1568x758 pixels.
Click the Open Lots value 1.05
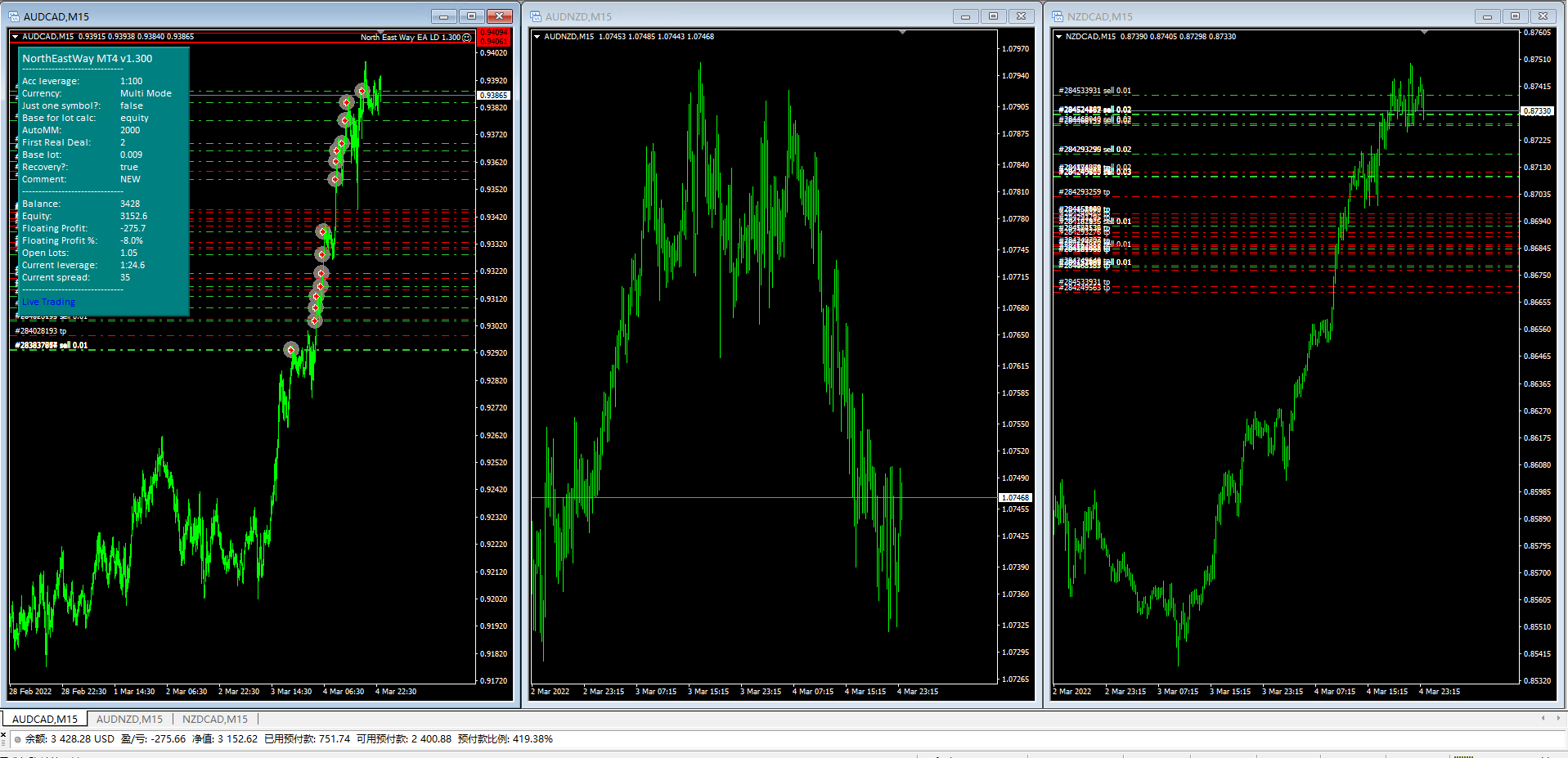coord(129,253)
